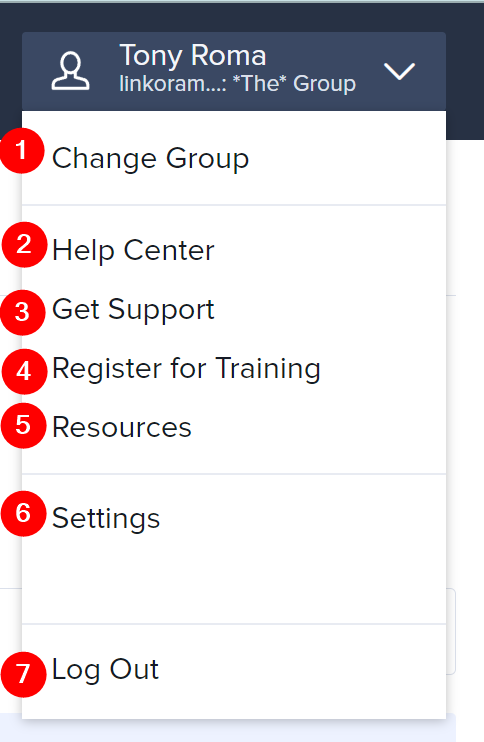Choose Register for Training
The height and width of the screenshot is (742, 484).
click(x=186, y=369)
